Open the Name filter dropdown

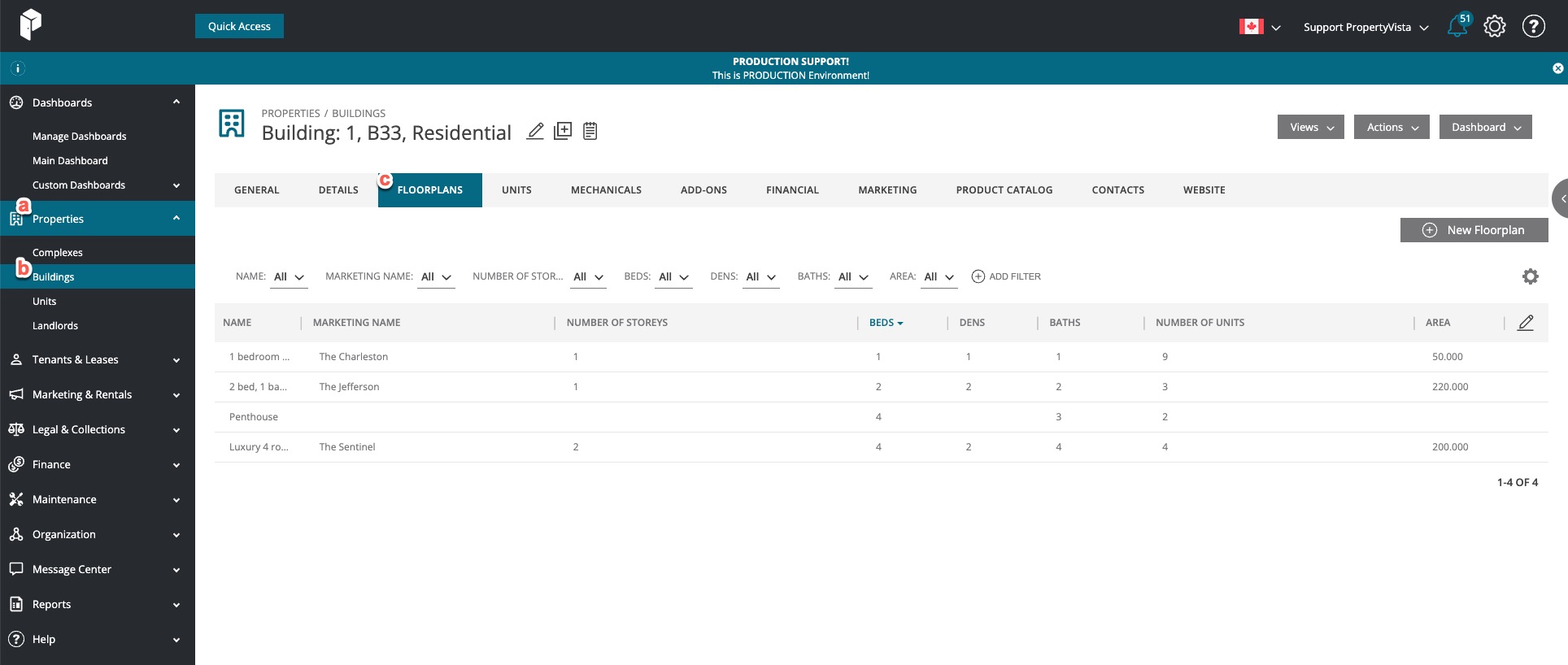pos(289,277)
